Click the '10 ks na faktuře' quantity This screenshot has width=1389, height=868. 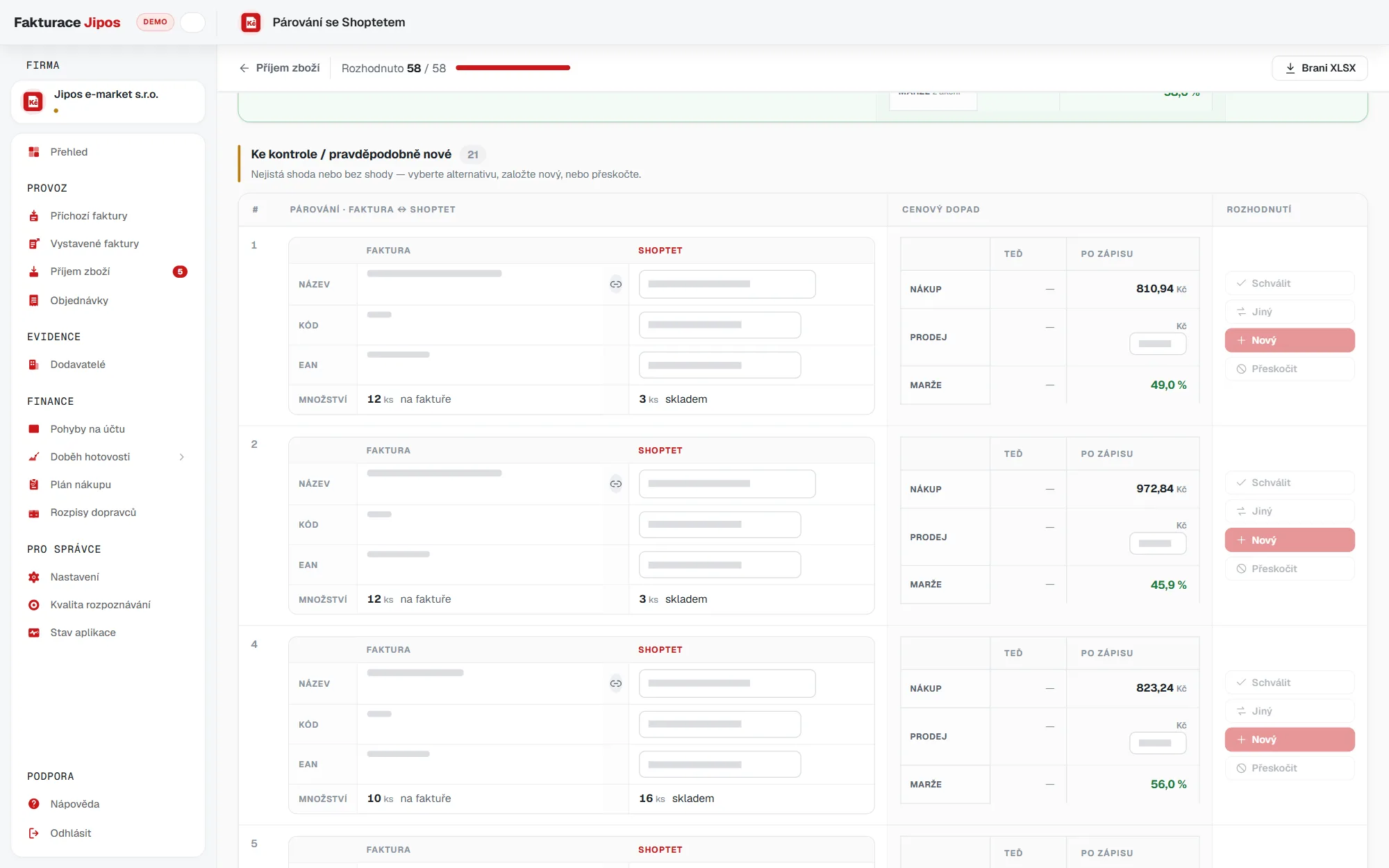[409, 799]
